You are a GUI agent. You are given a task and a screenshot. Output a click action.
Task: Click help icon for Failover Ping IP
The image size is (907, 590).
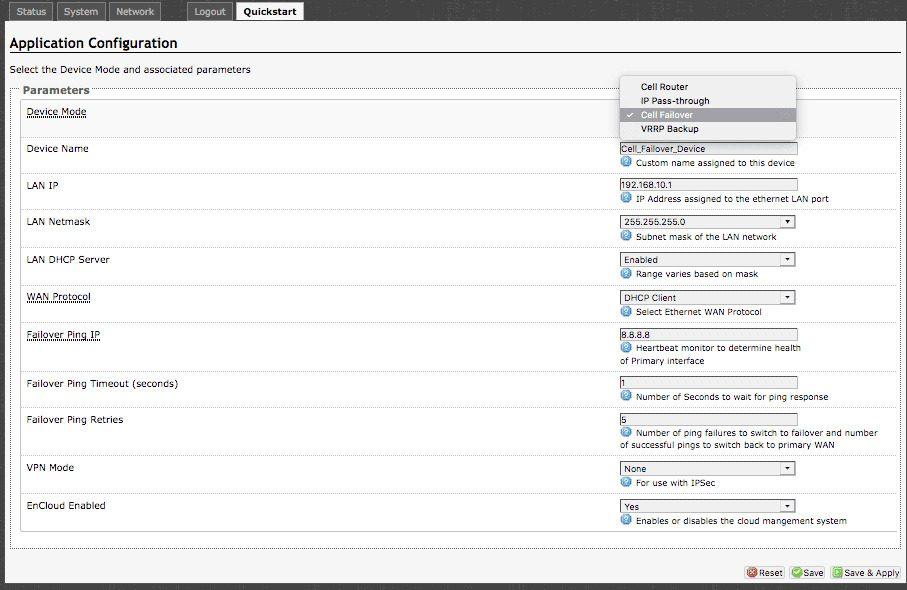click(626, 348)
